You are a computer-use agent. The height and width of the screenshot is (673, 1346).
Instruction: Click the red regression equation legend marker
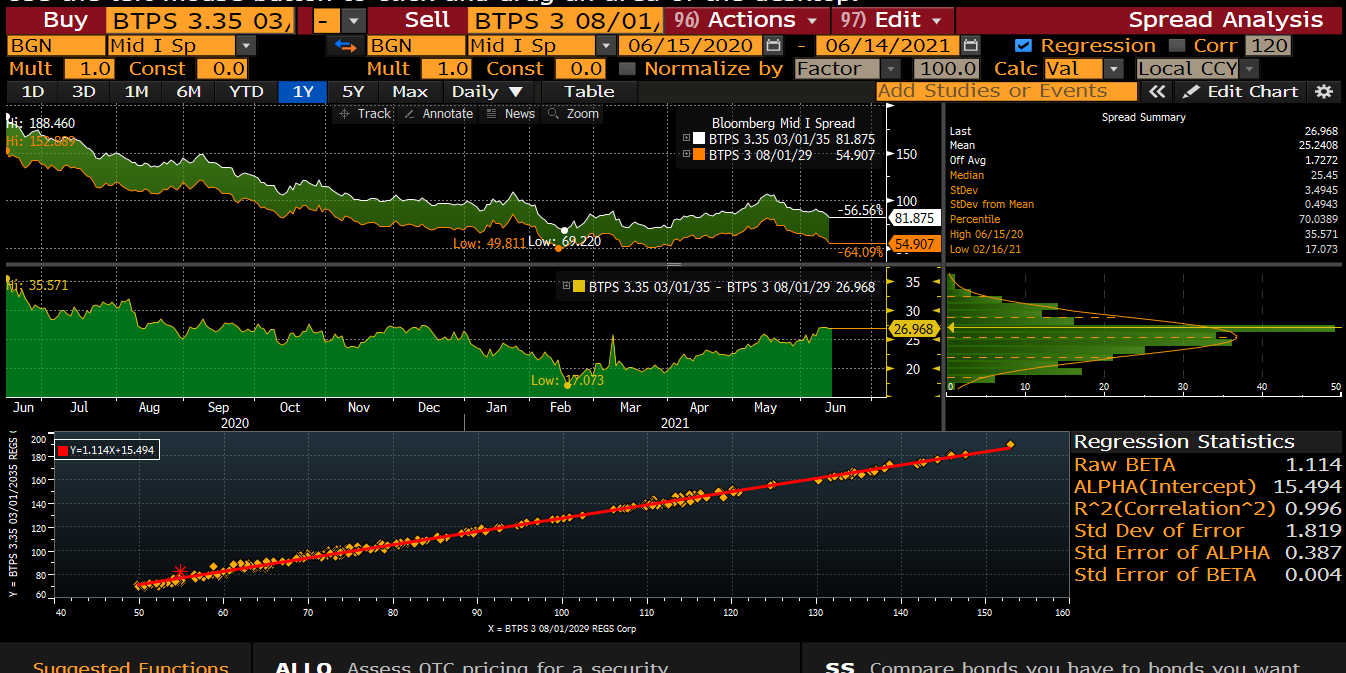click(63, 451)
